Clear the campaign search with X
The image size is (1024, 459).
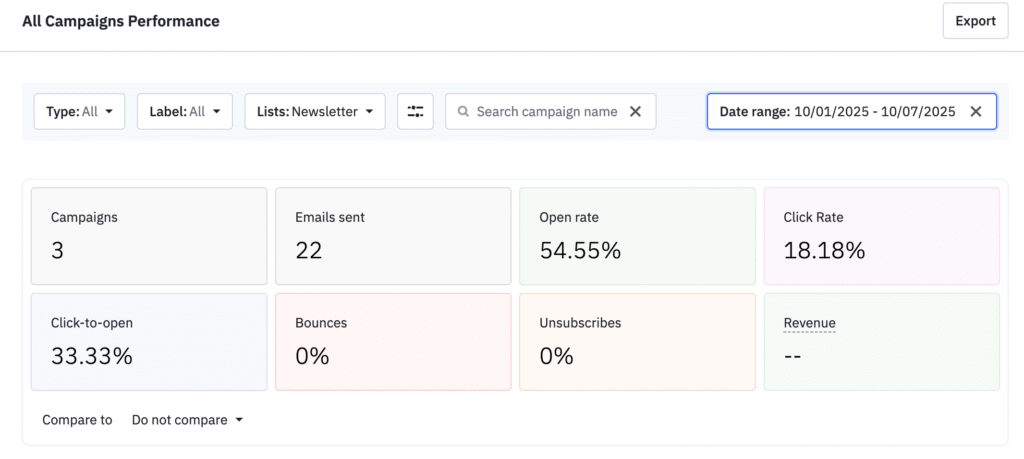(635, 112)
